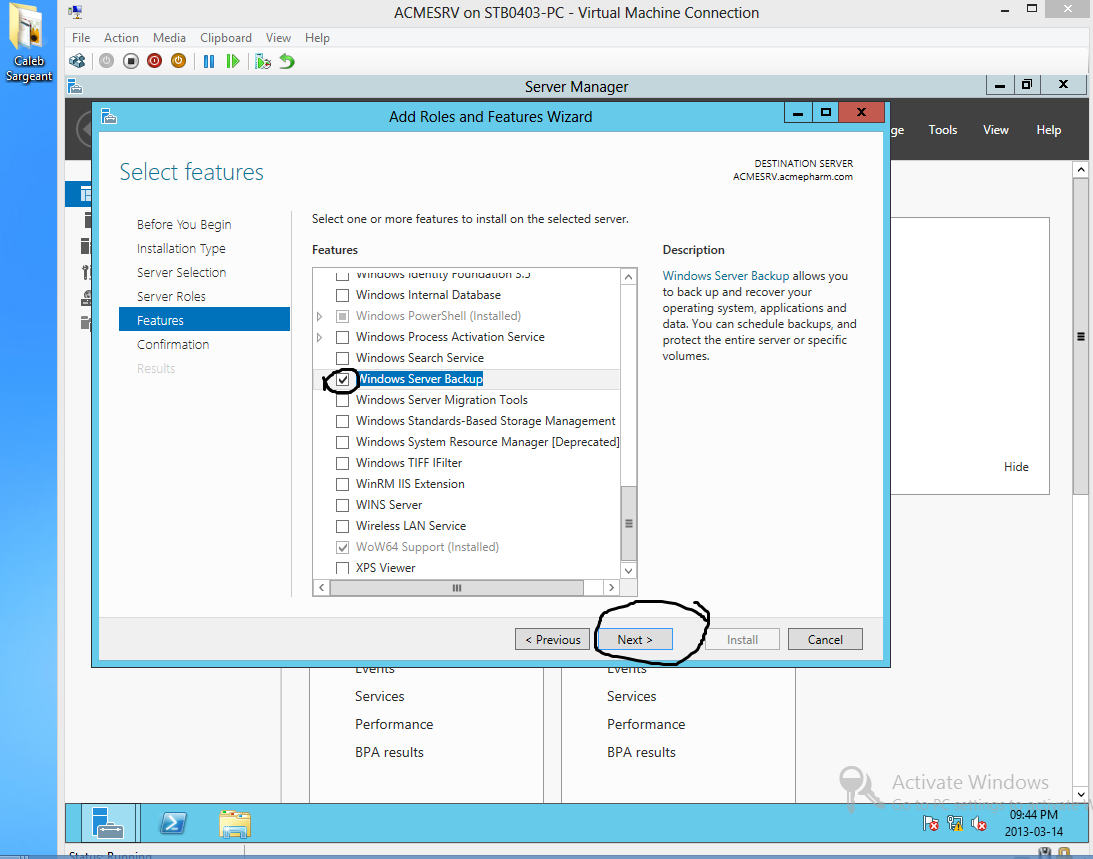Go to Server Selection step

pos(181,273)
